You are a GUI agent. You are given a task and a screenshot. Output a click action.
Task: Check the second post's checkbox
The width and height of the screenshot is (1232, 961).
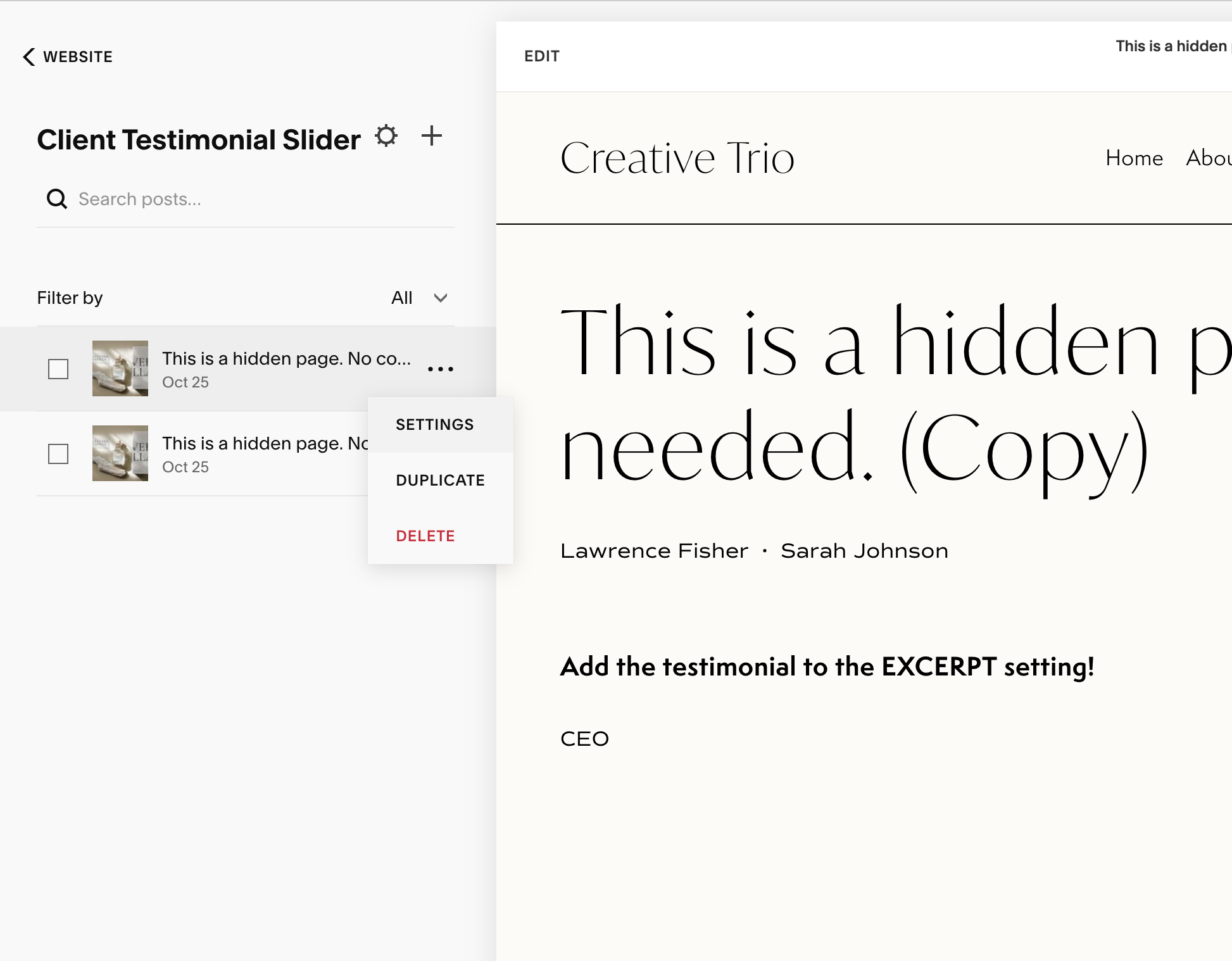58,454
